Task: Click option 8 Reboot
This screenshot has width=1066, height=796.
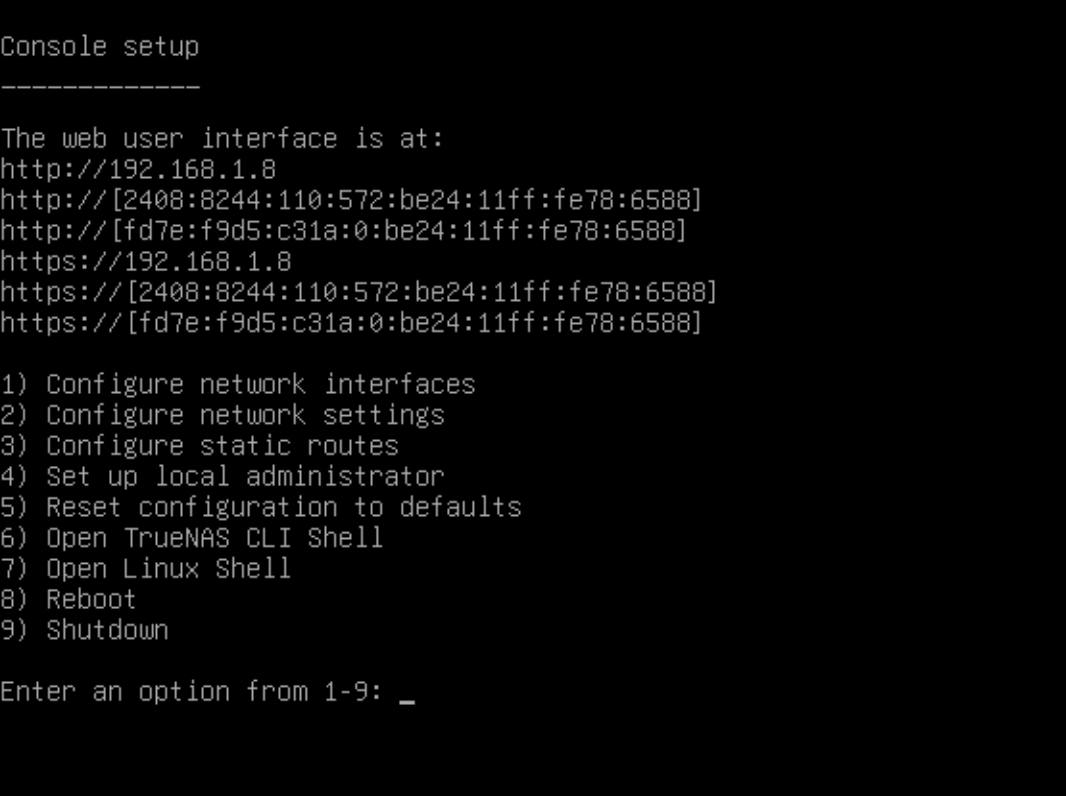Action: pyautogui.click(x=68, y=600)
